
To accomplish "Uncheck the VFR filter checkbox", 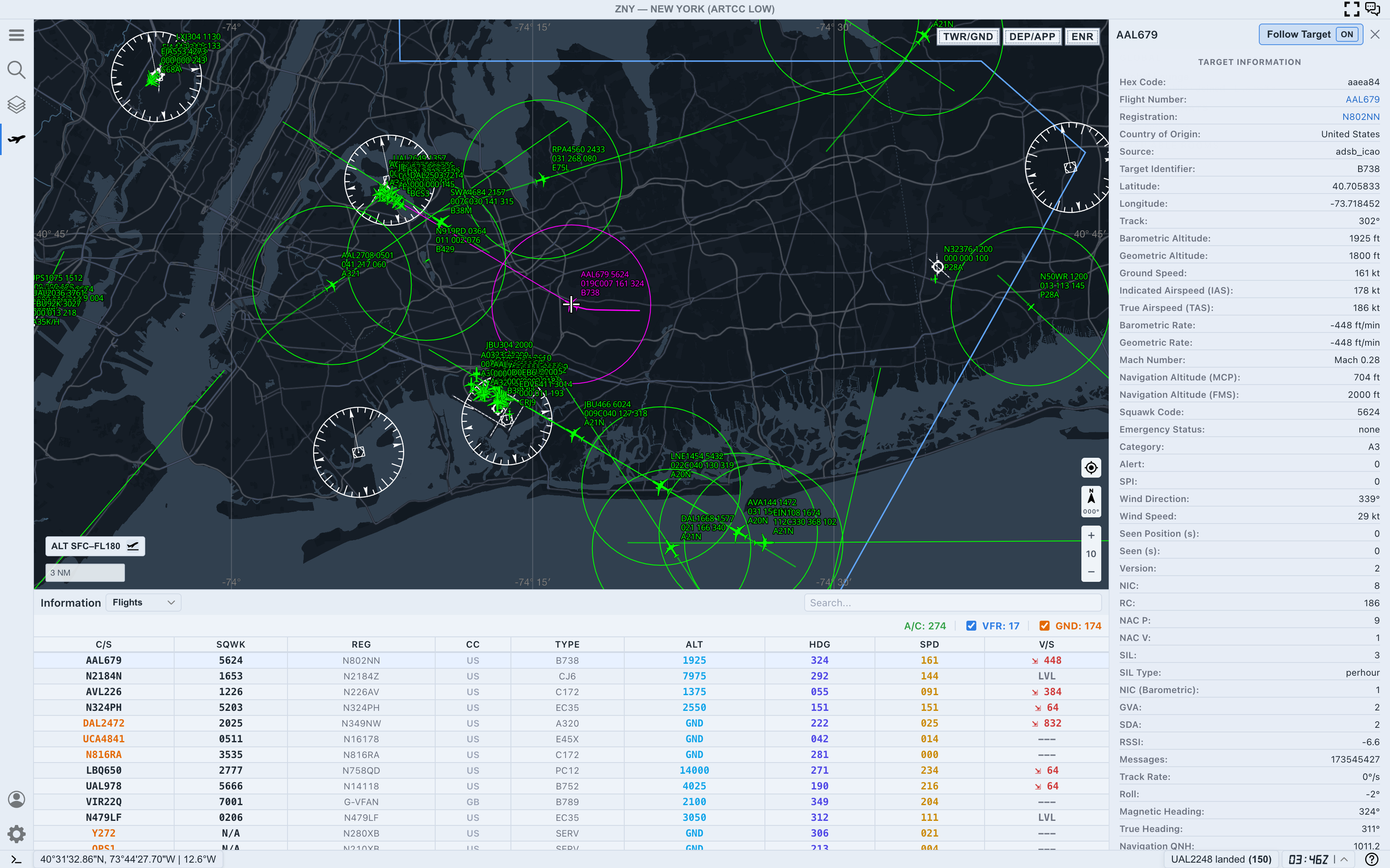I will (971, 626).
